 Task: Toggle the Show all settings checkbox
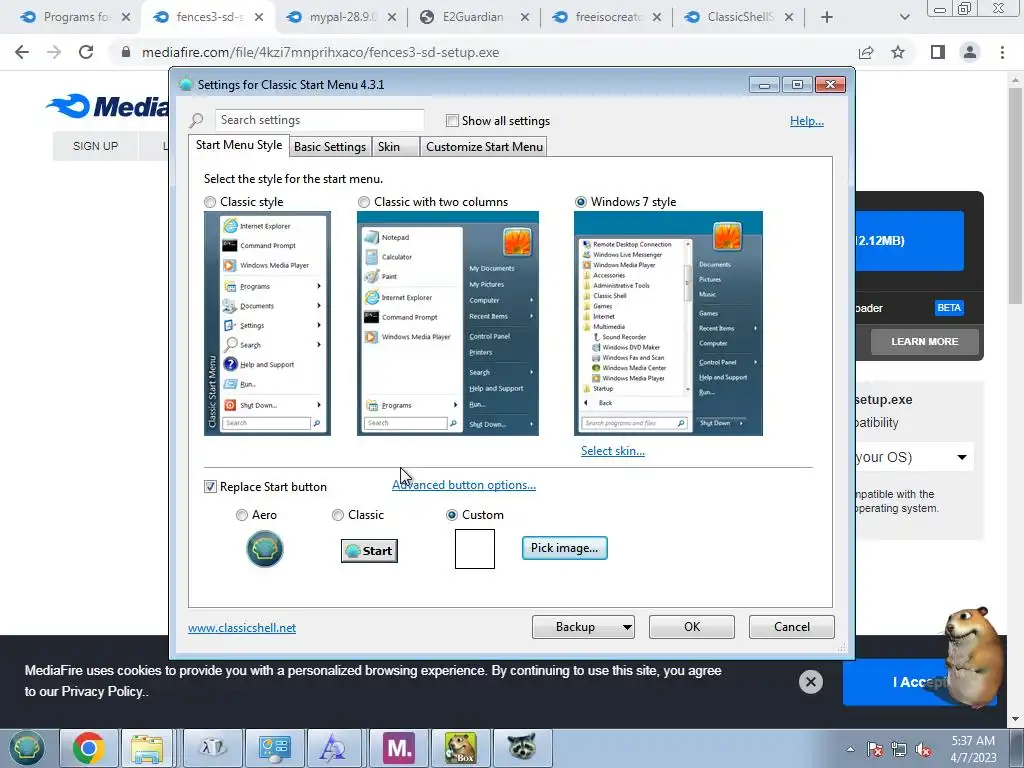click(x=452, y=121)
